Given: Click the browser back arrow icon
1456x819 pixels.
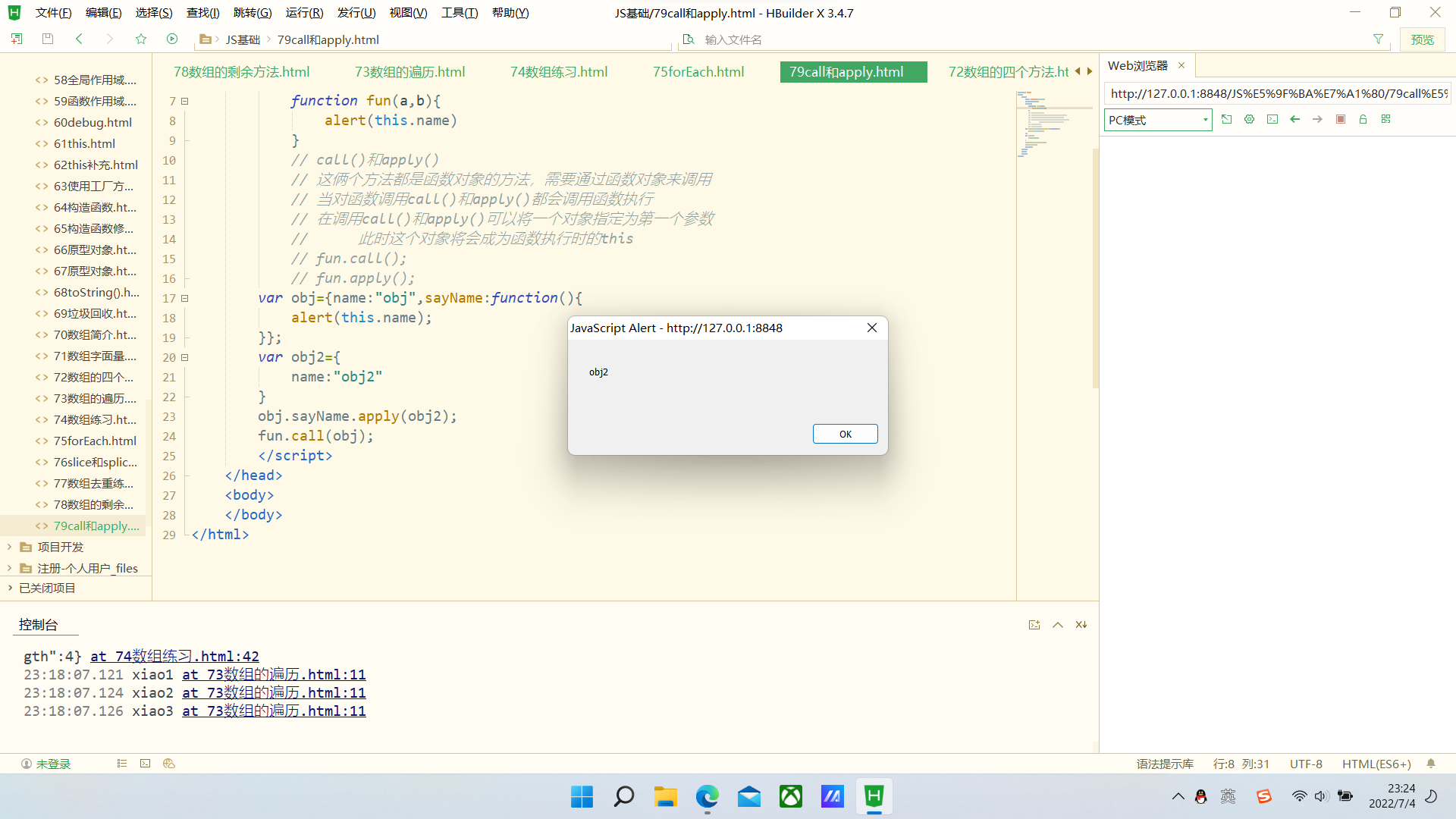Looking at the screenshot, I should (x=1294, y=119).
